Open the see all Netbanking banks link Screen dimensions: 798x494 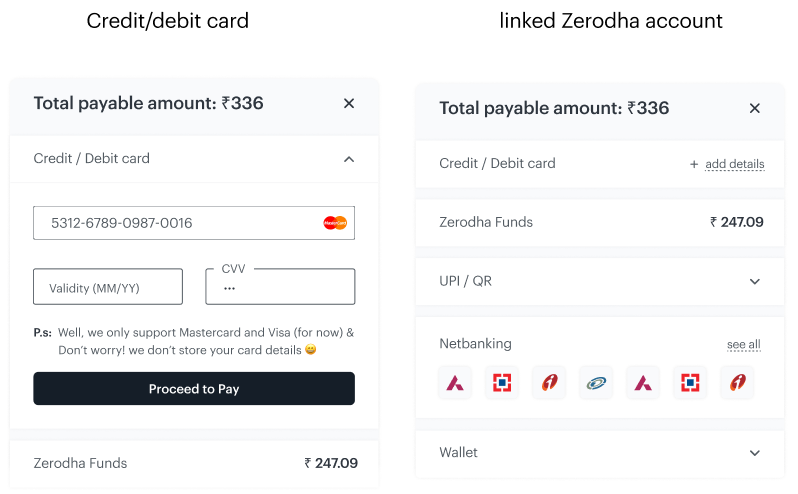(x=744, y=344)
